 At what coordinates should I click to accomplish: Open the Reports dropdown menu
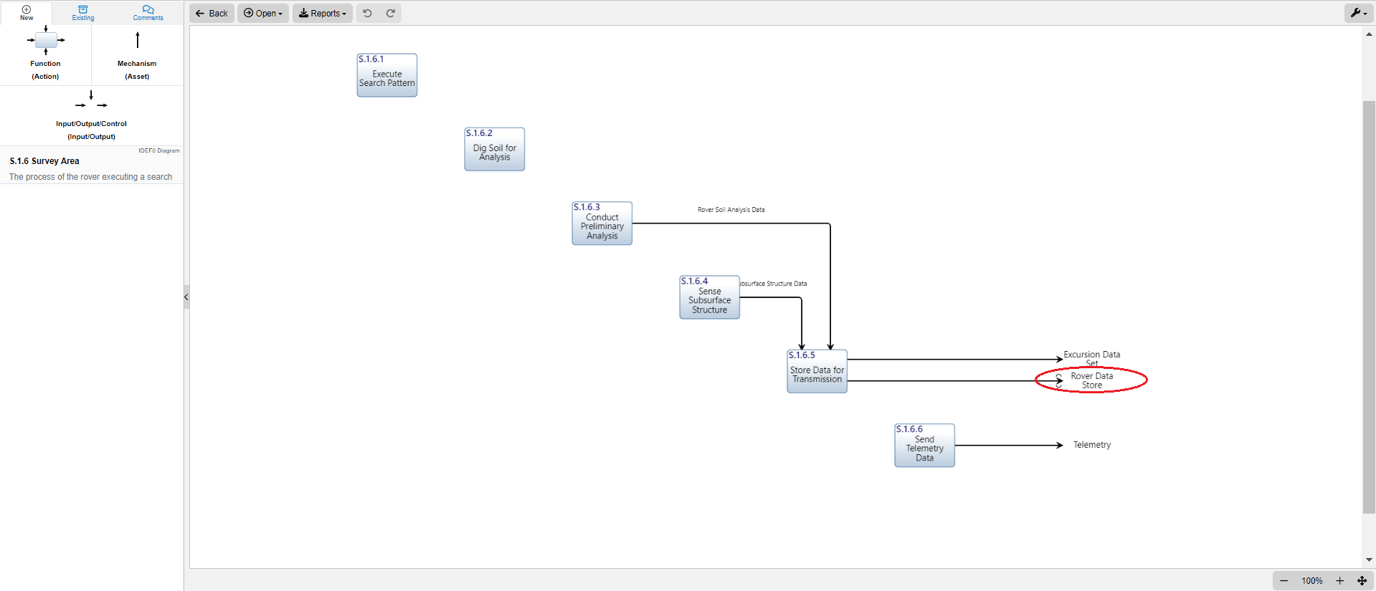coord(322,13)
